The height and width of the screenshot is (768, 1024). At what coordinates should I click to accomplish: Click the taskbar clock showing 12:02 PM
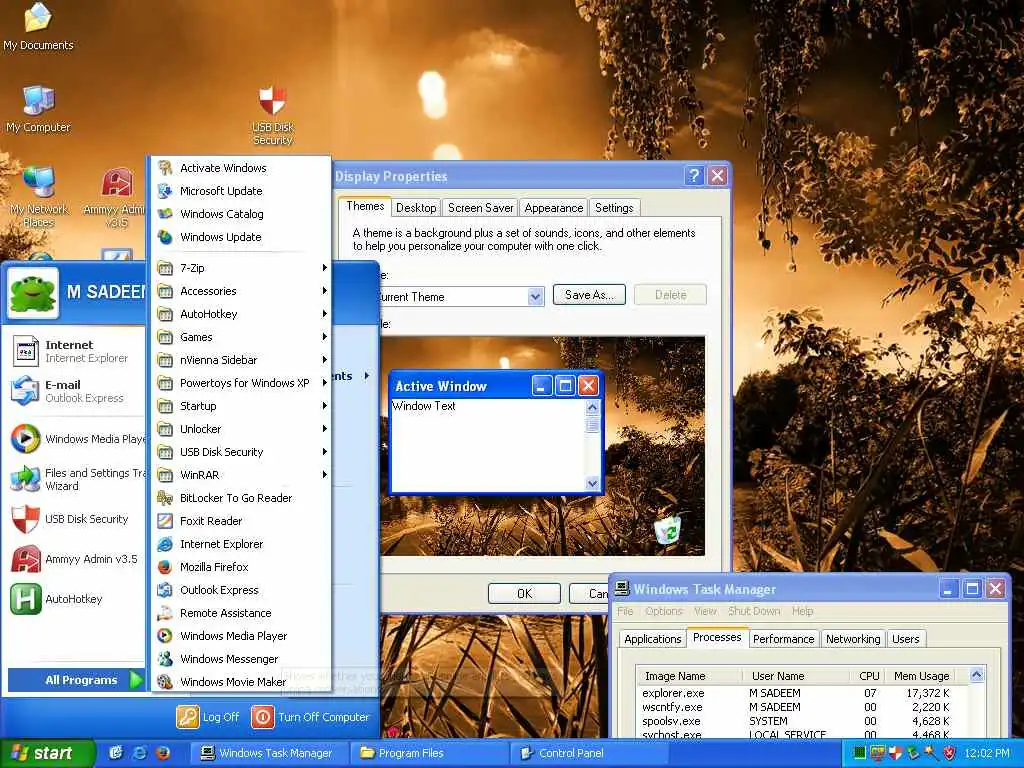tap(987, 753)
